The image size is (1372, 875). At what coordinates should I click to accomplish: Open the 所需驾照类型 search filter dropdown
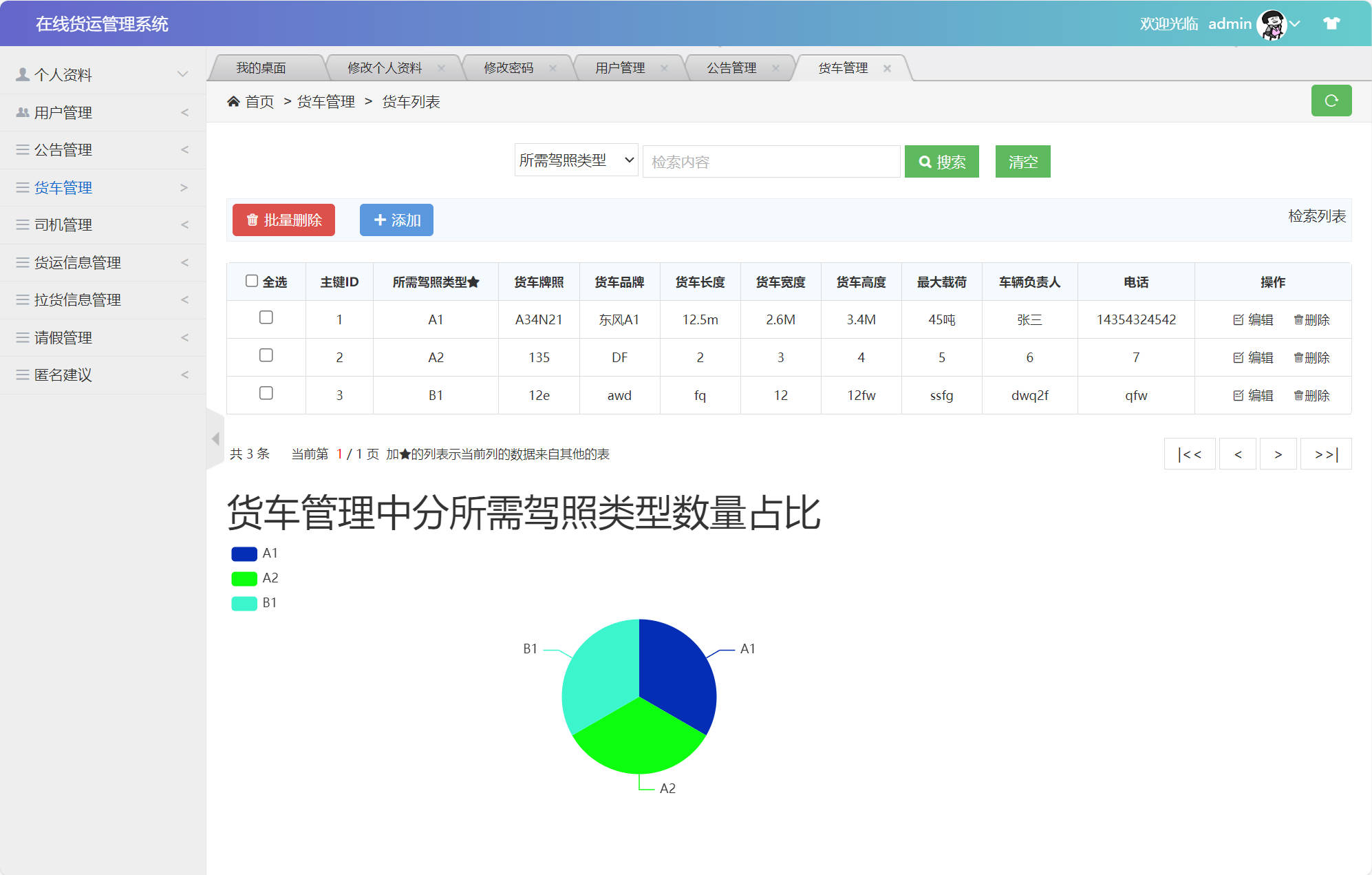click(576, 160)
